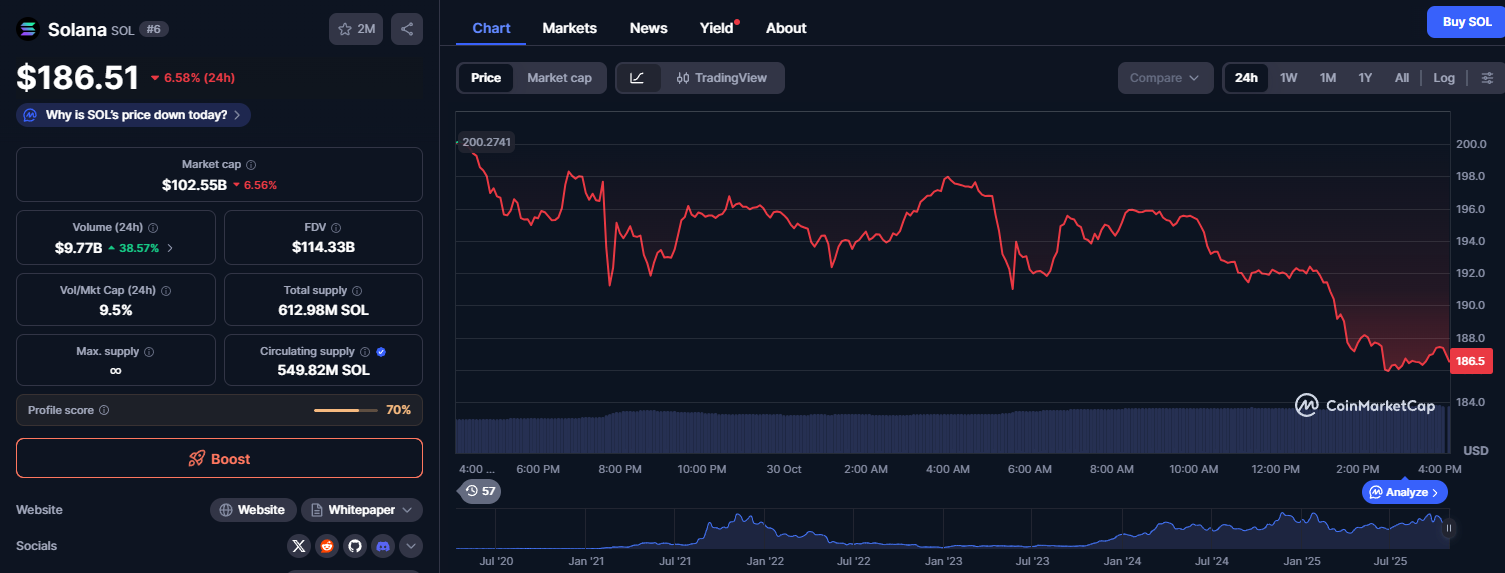Click the chart settings sliders icon

1487,78
